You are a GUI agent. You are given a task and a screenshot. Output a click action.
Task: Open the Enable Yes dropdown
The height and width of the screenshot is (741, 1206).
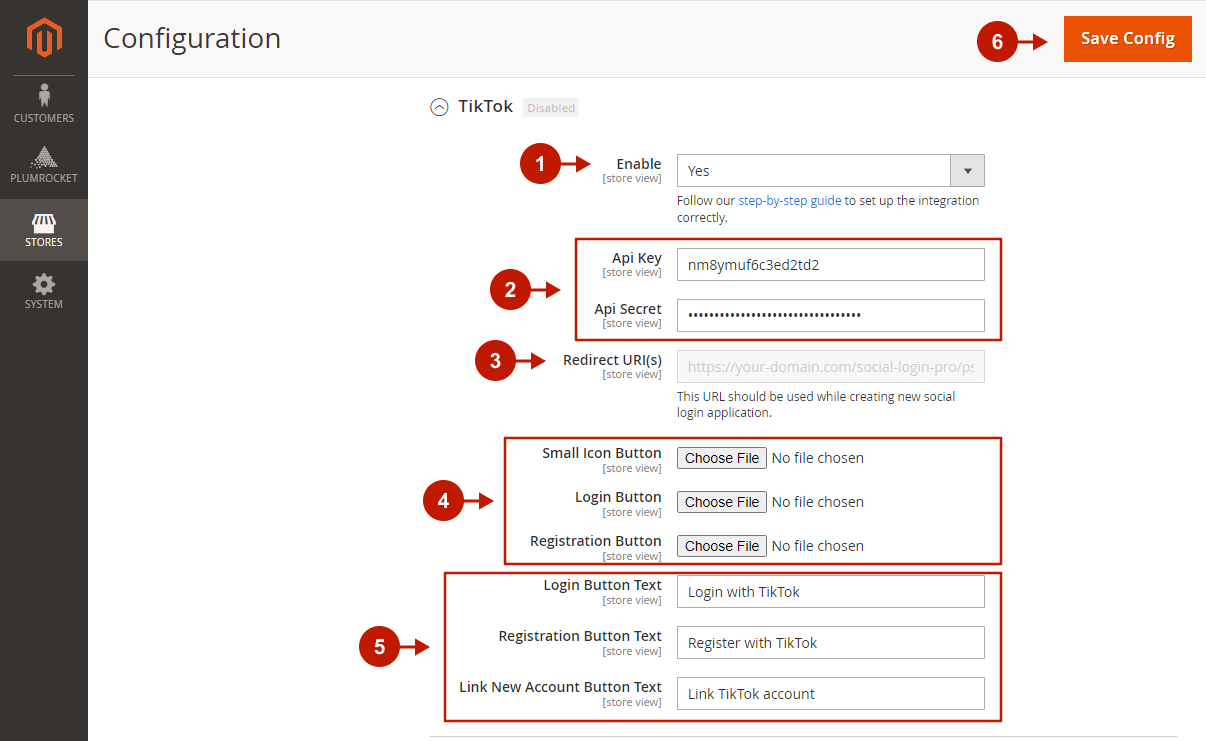pos(831,171)
